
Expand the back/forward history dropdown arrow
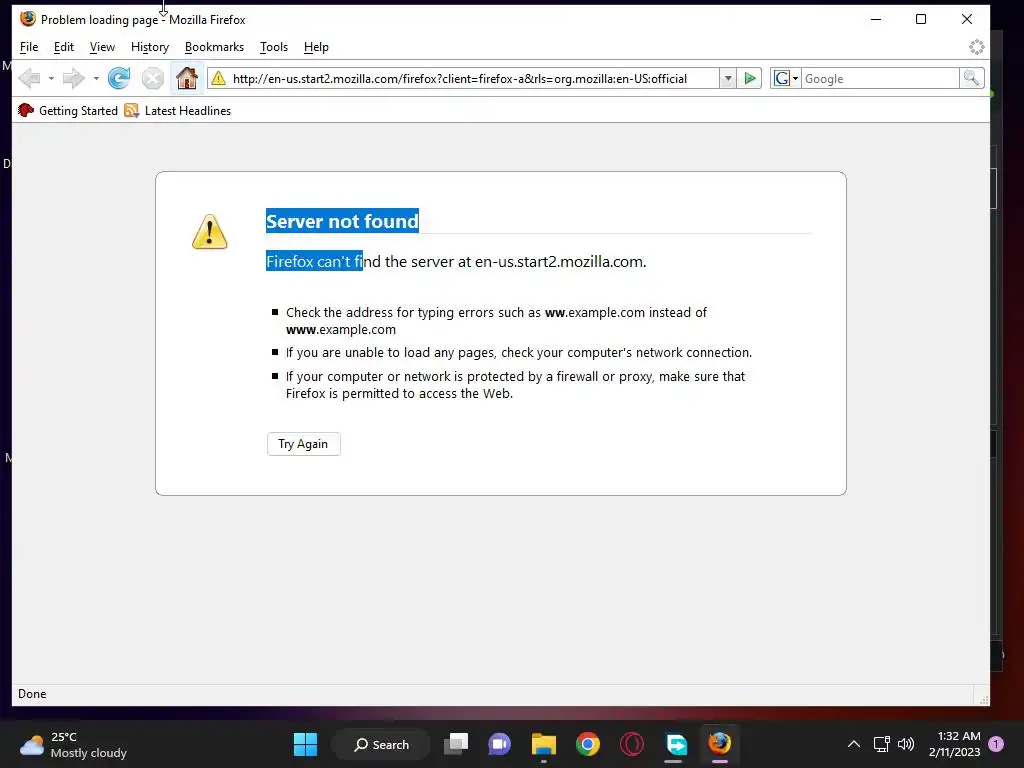pos(96,78)
